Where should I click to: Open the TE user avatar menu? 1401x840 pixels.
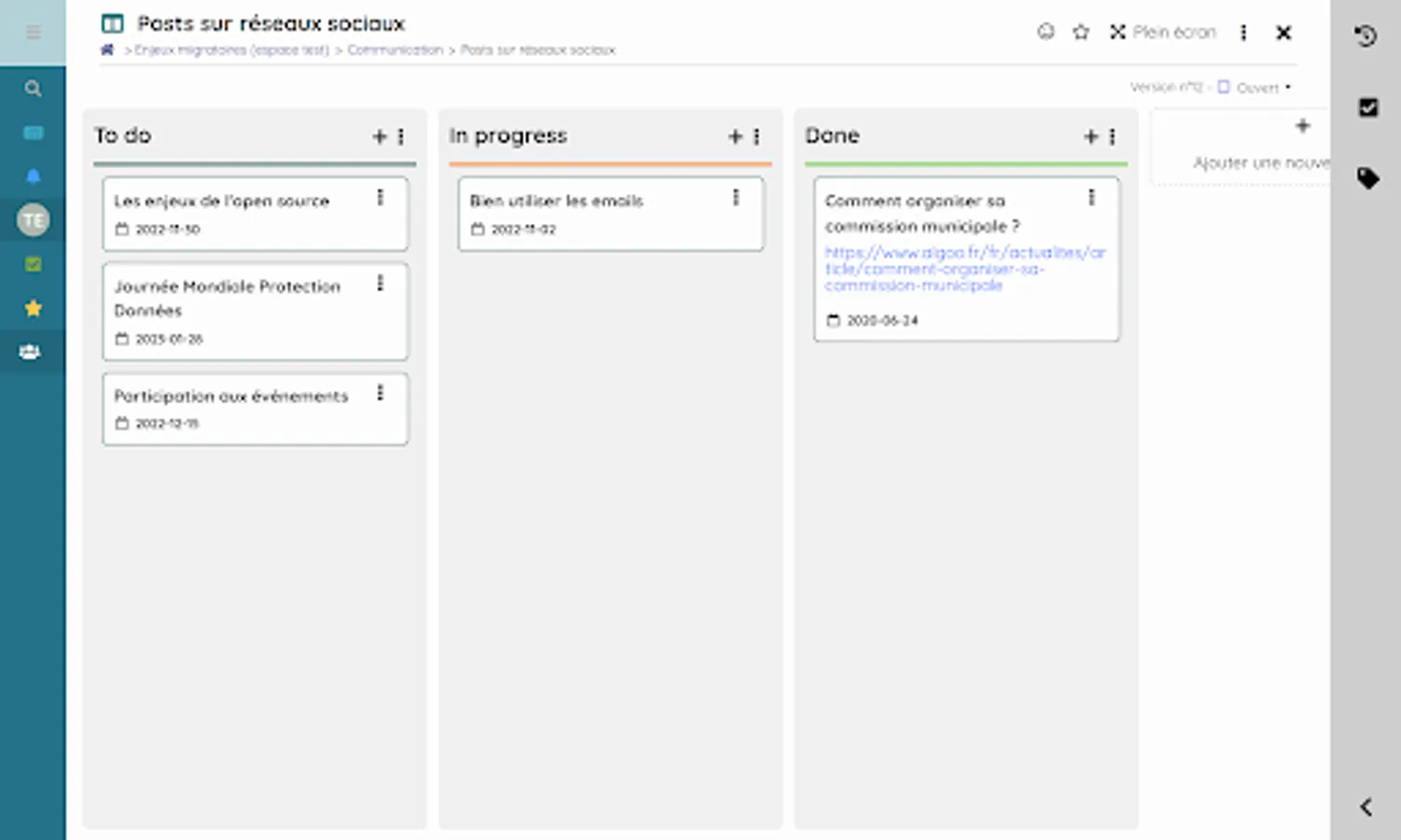pos(34,219)
